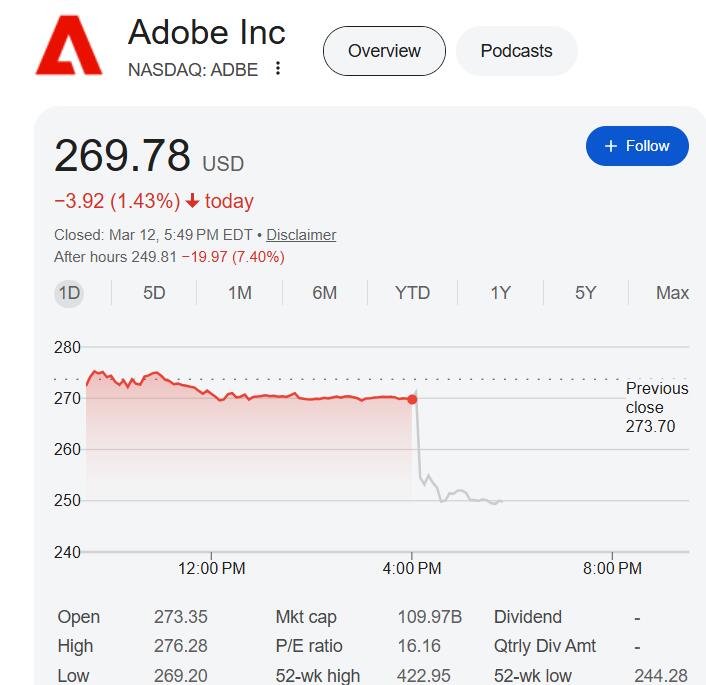Image resolution: width=706 pixels, height=685 pixels.
Task: Switch chart to YTD range
Action: click(x=412, y=293)
